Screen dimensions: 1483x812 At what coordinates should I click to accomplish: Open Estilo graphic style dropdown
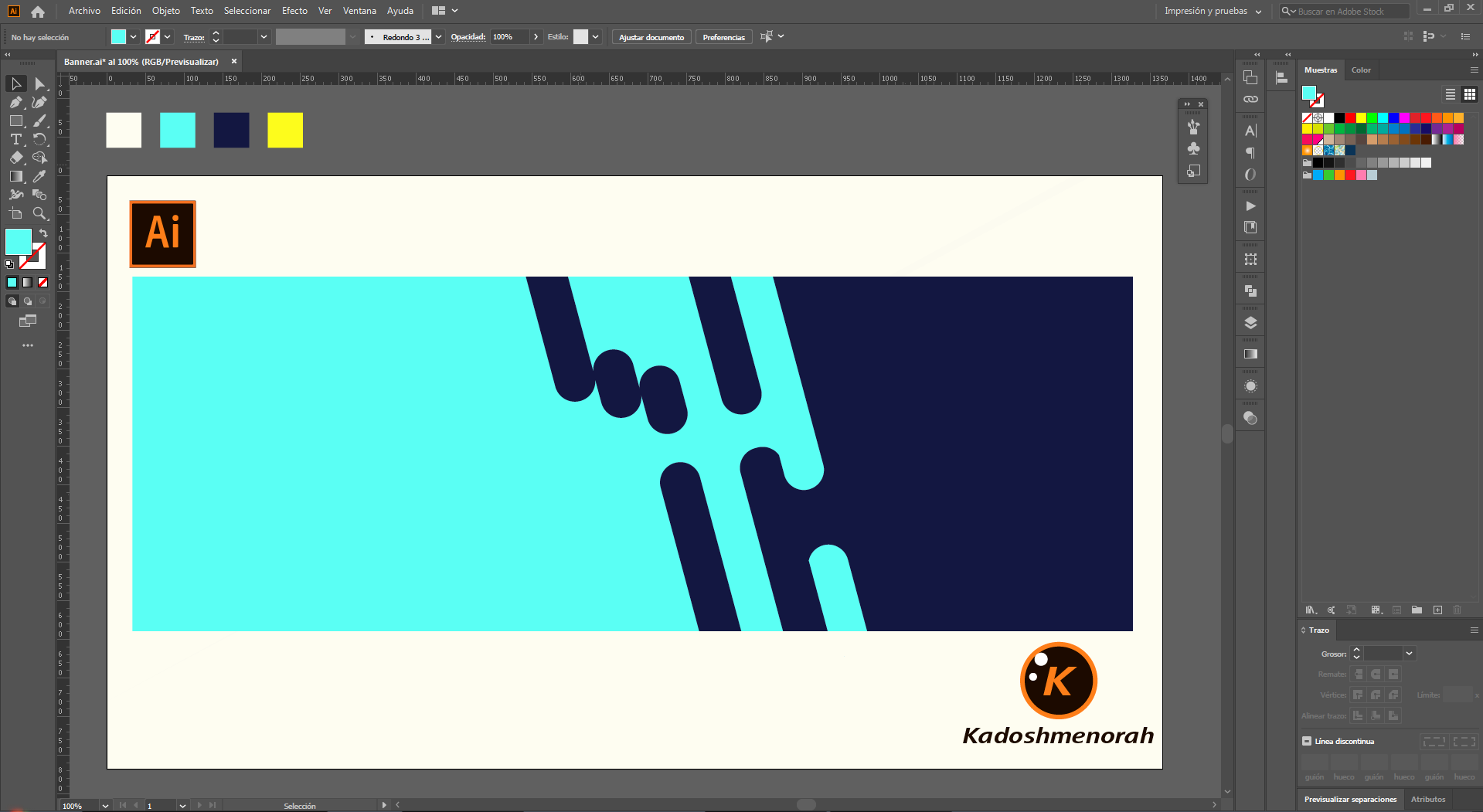596,37
